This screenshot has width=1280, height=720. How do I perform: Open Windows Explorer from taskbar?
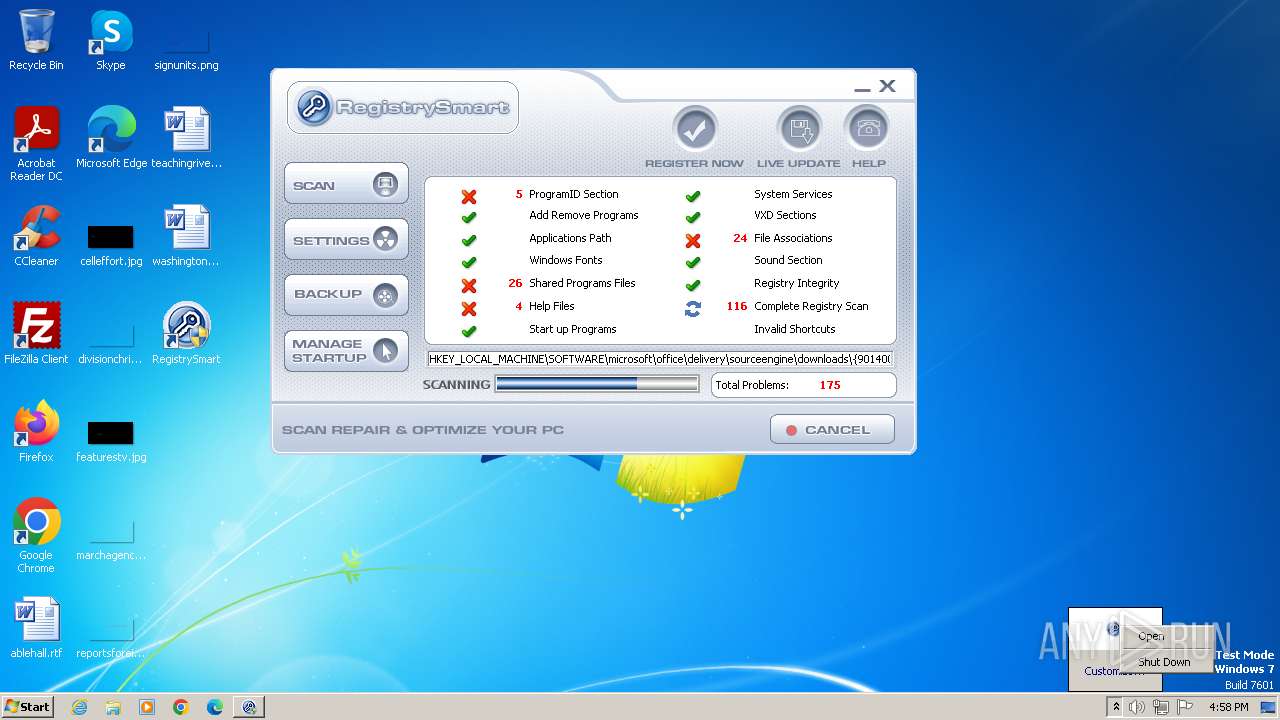113,707
